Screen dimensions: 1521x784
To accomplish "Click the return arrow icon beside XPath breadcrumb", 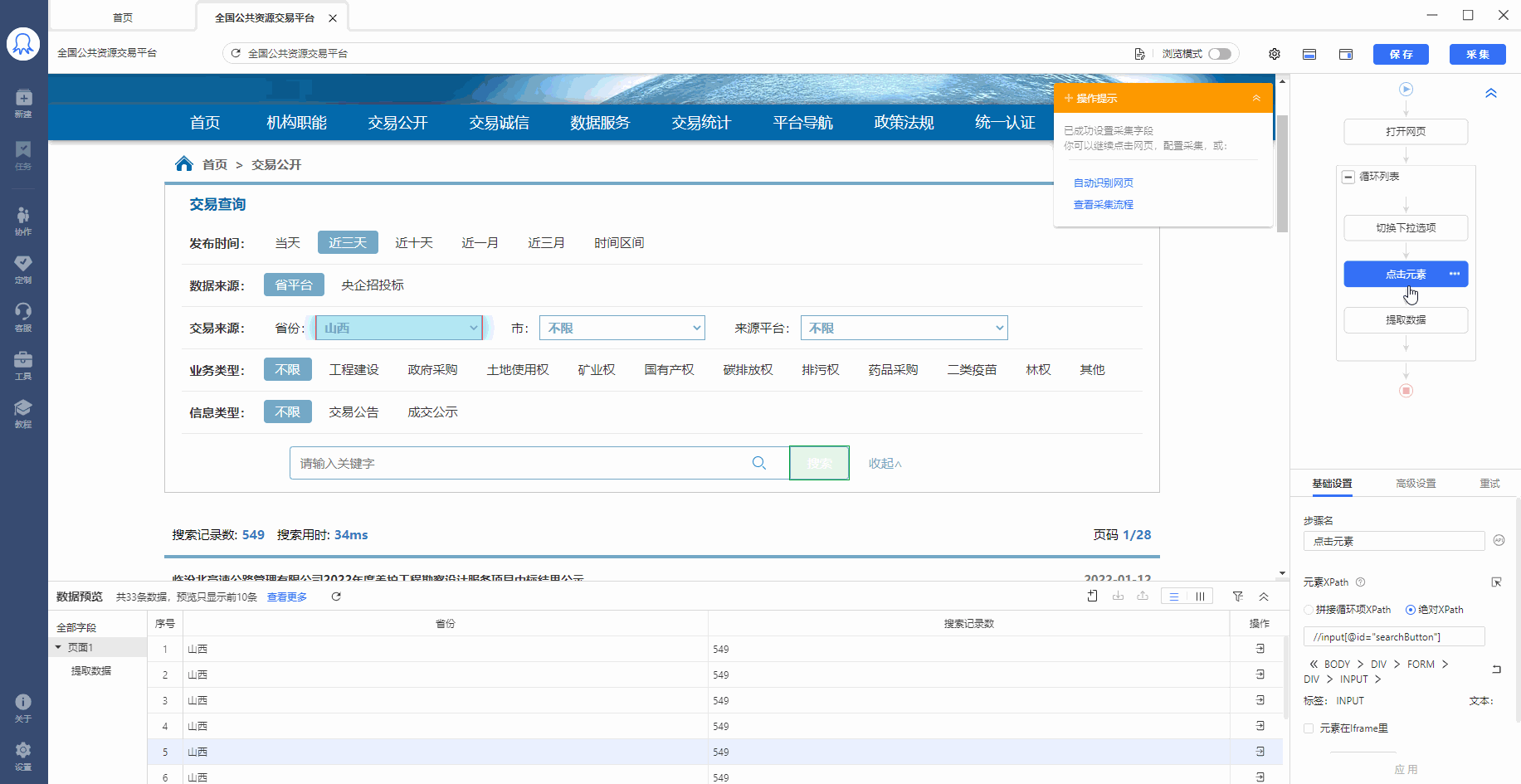I will point(1496,669).
